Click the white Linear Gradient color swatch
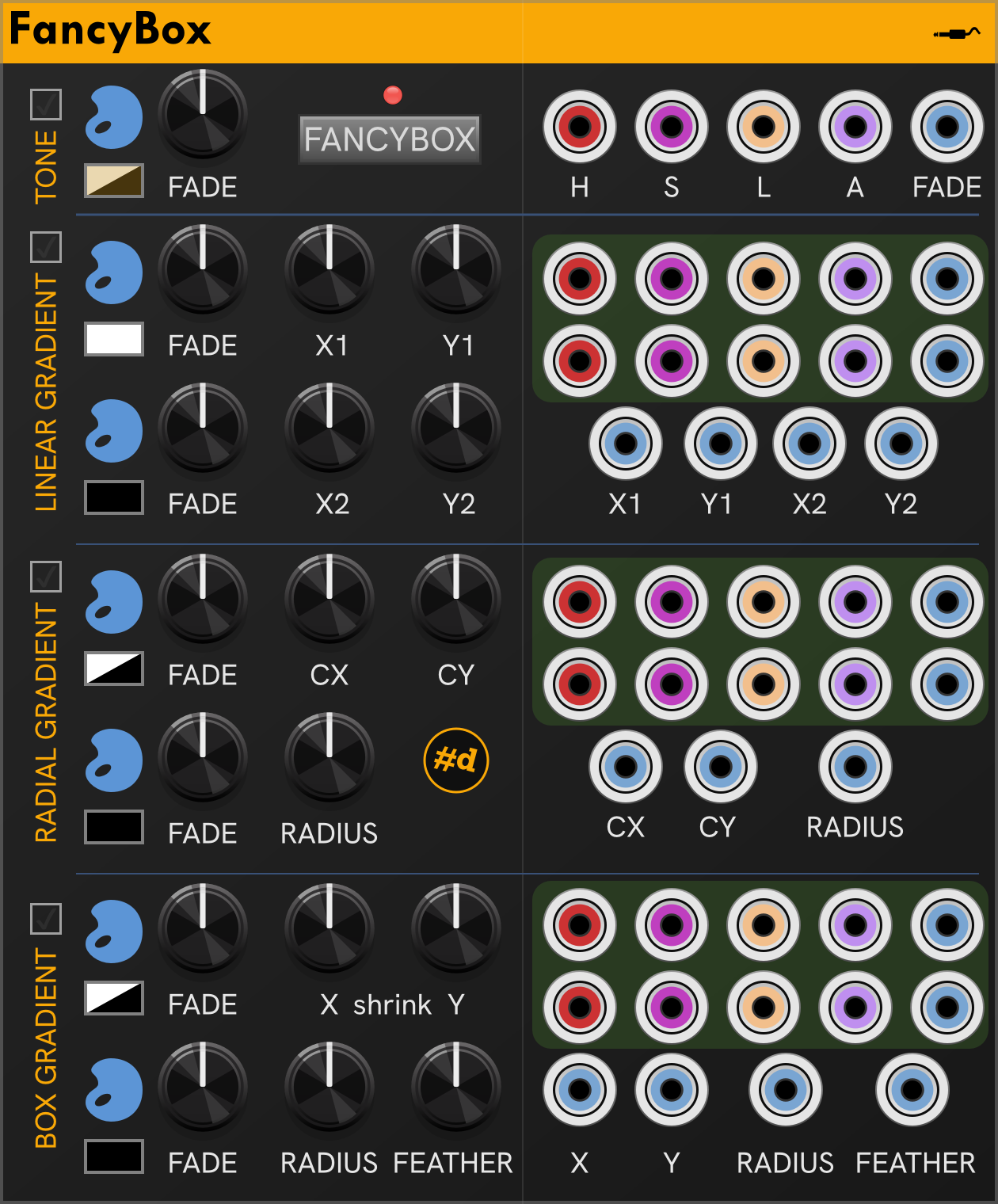Viewport: 998px width, 1204px height. (114, 339)
